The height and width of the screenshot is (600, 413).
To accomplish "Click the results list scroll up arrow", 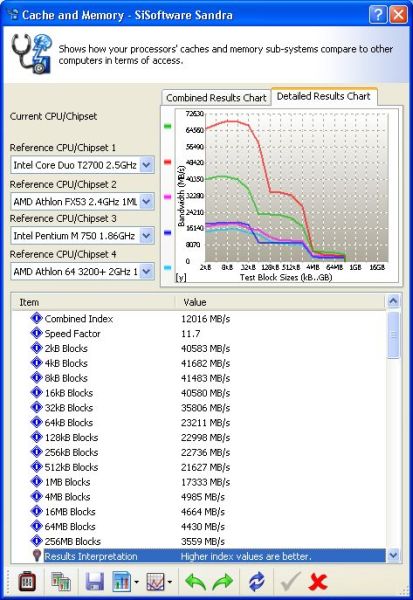I will click(393, 302).
